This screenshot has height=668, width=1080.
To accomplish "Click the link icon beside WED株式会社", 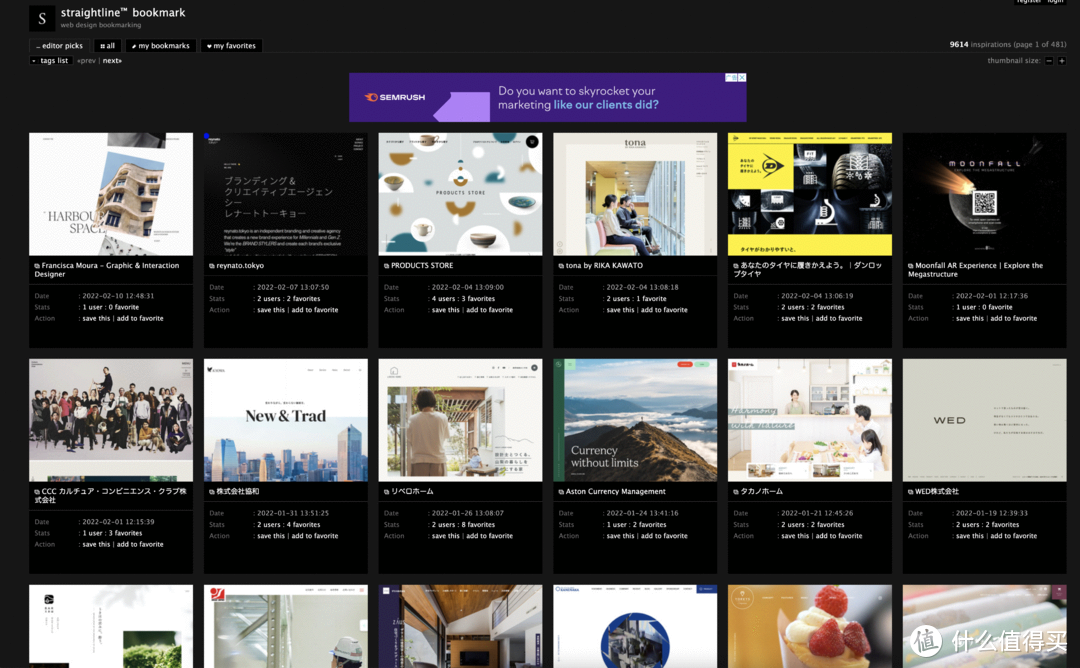I will 911,492.
